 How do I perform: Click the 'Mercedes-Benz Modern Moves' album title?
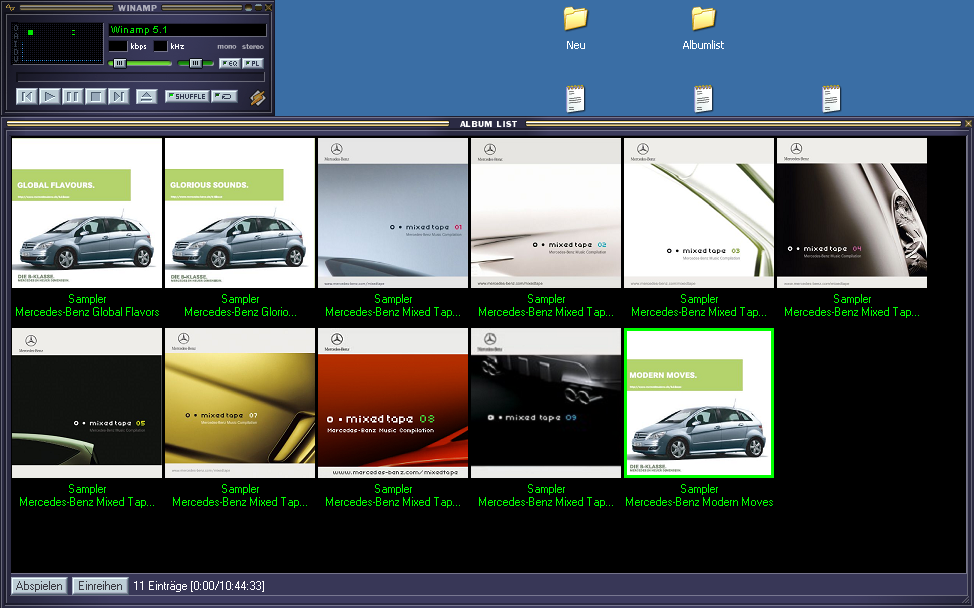(699, 502)
